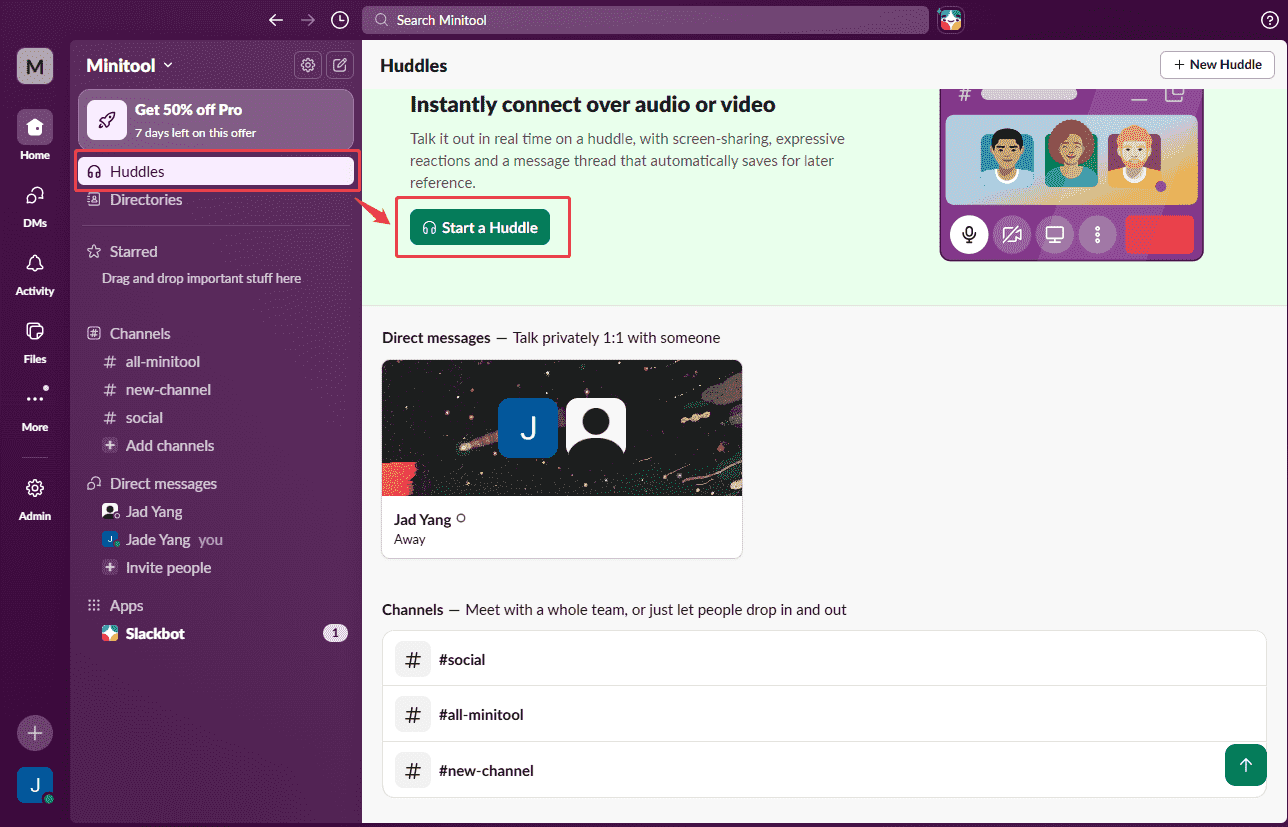Create a huddle with the New Huddle button
The height and width of the screenshot is (827, 1288).
coord(1217,64)
